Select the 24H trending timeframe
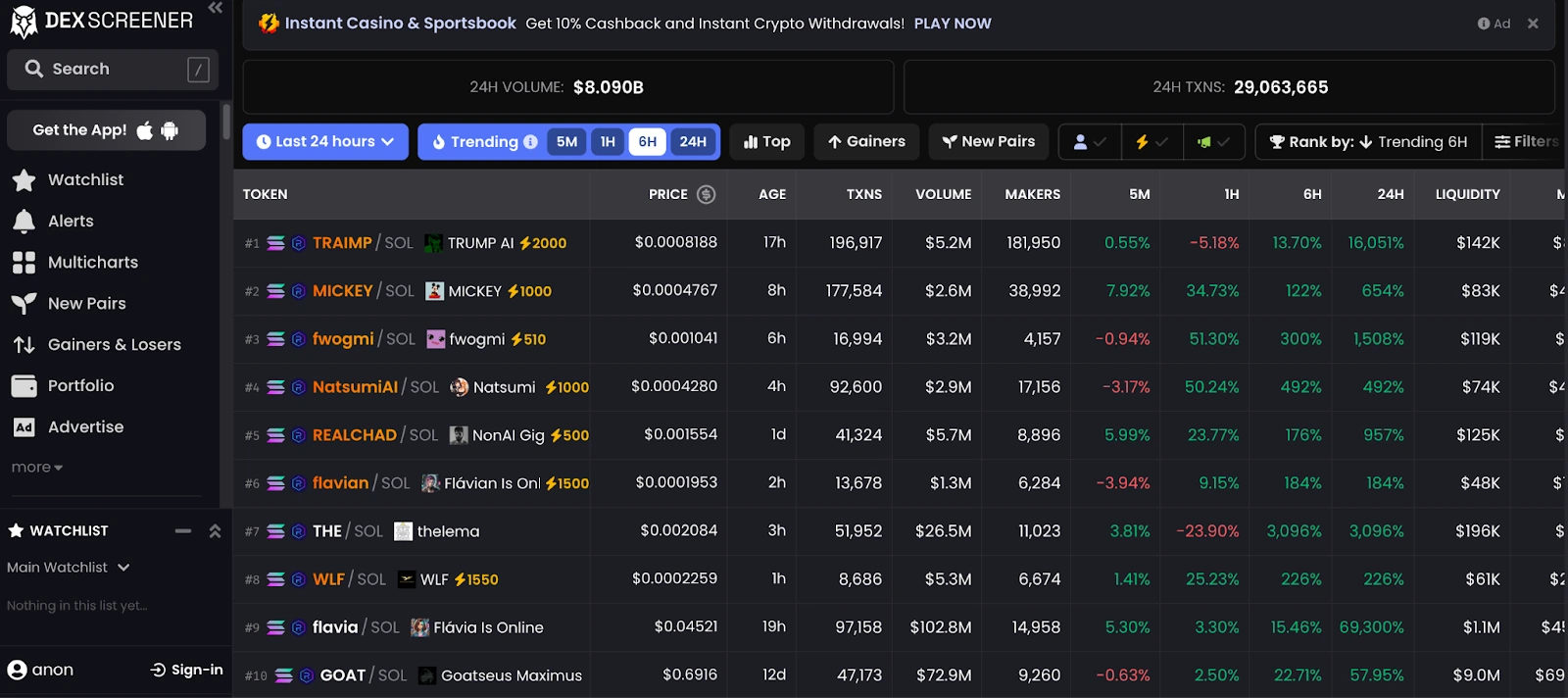Viewport: 1568px width, 698px height. [693, 142]
